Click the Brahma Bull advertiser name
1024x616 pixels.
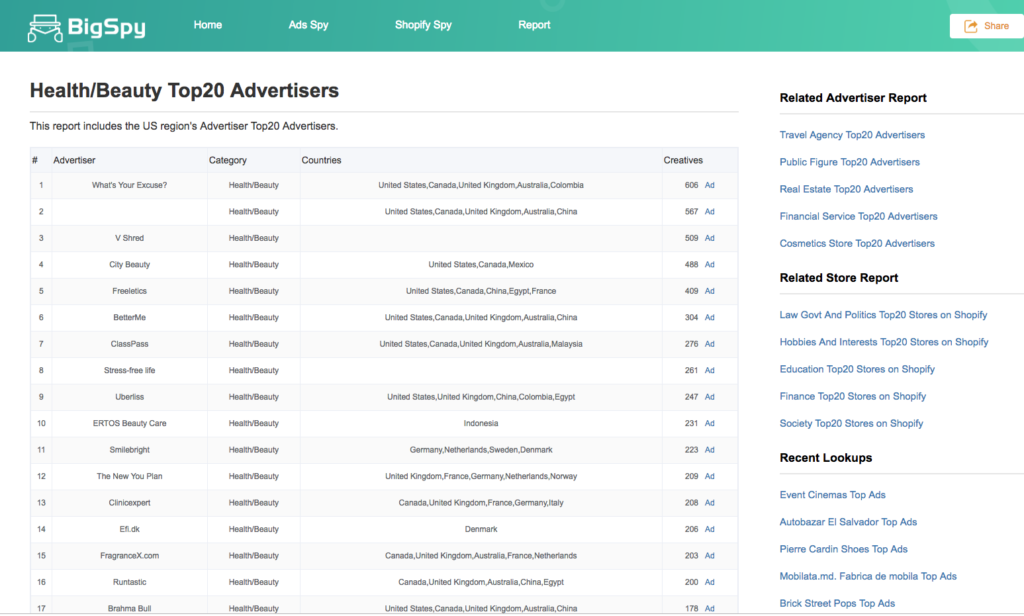click(129, 609)
